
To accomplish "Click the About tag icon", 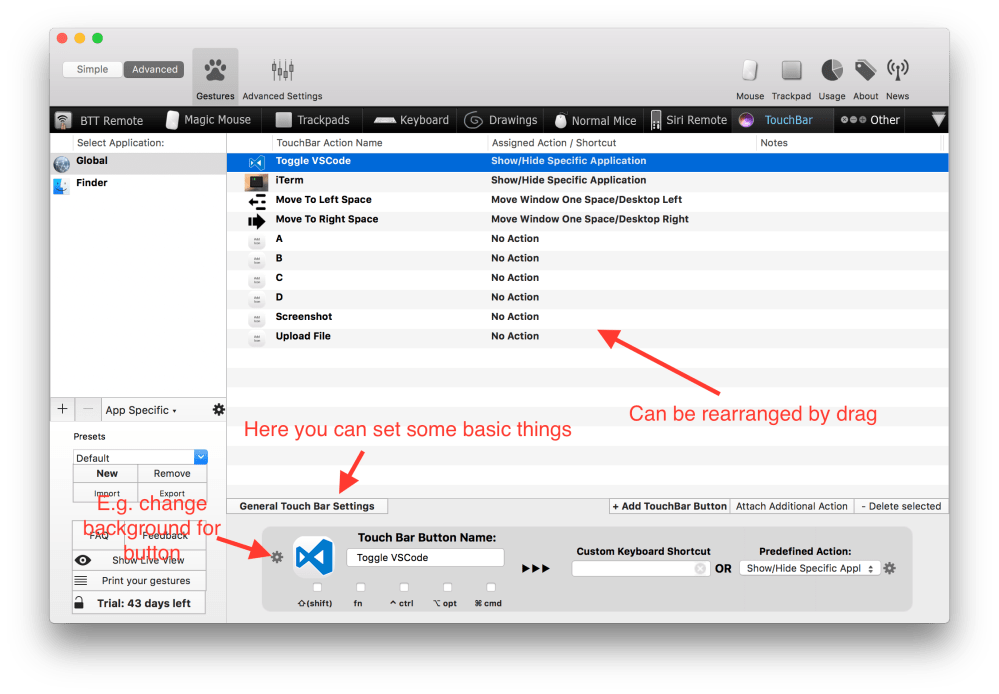I will [x=865, y=71].
